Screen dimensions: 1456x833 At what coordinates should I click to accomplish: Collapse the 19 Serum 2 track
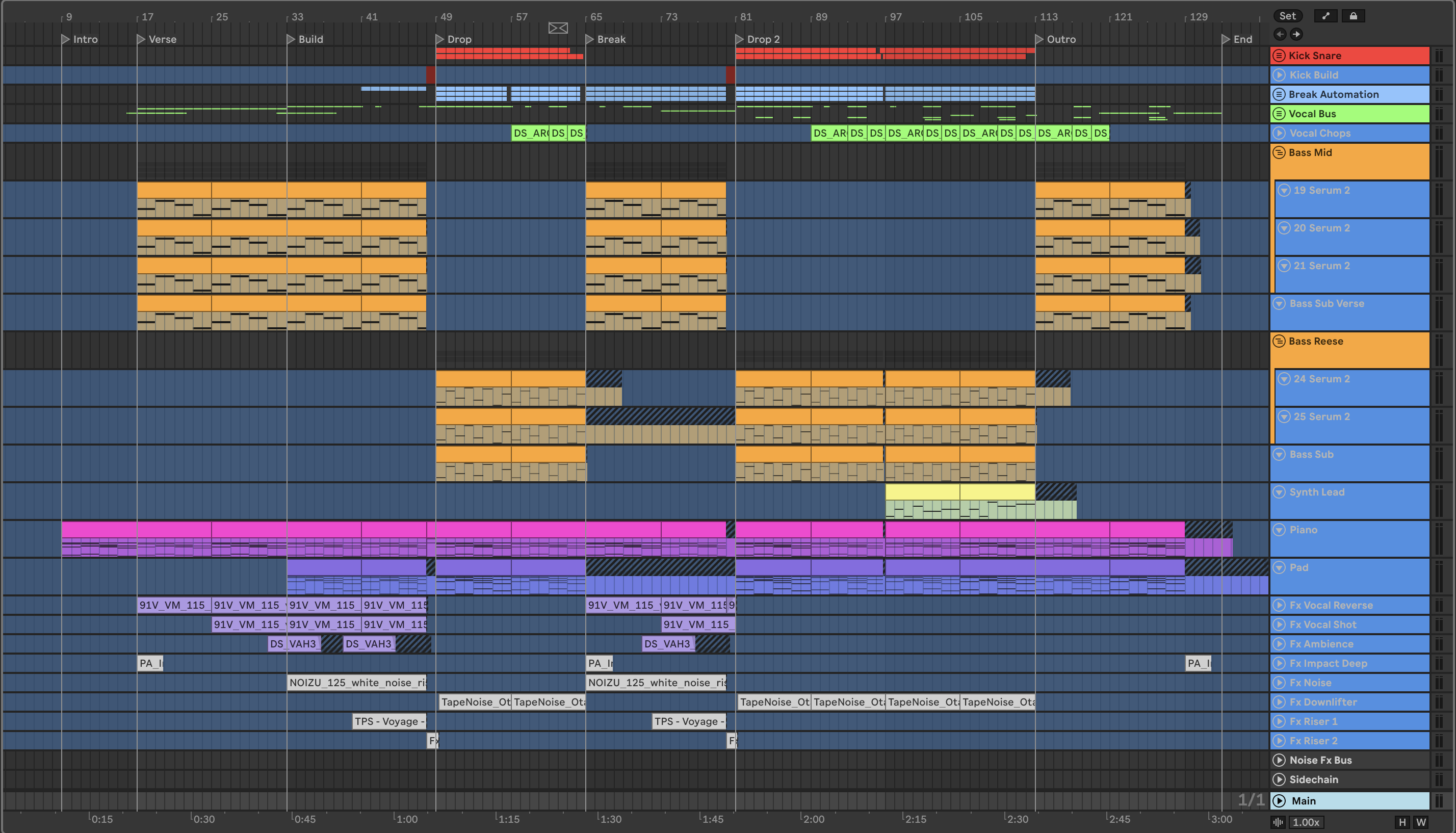click(x=1284, y=191)
